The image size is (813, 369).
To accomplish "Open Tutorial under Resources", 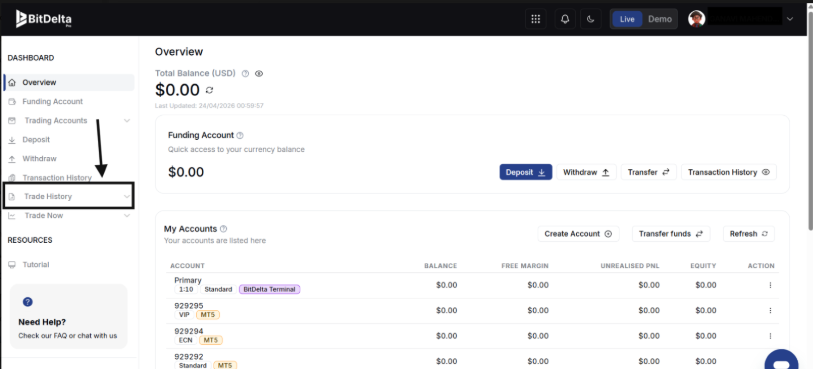I will 36,264.
